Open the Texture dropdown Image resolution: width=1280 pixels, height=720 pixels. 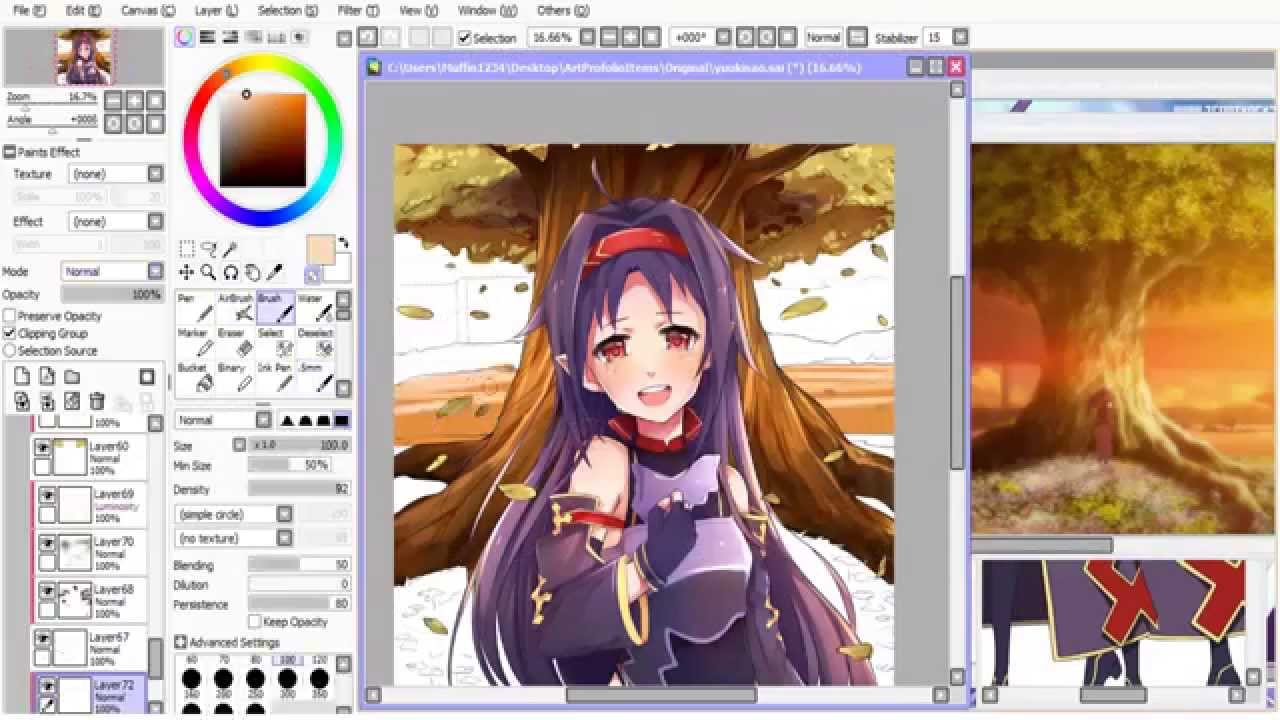click(x=116, y=174)
